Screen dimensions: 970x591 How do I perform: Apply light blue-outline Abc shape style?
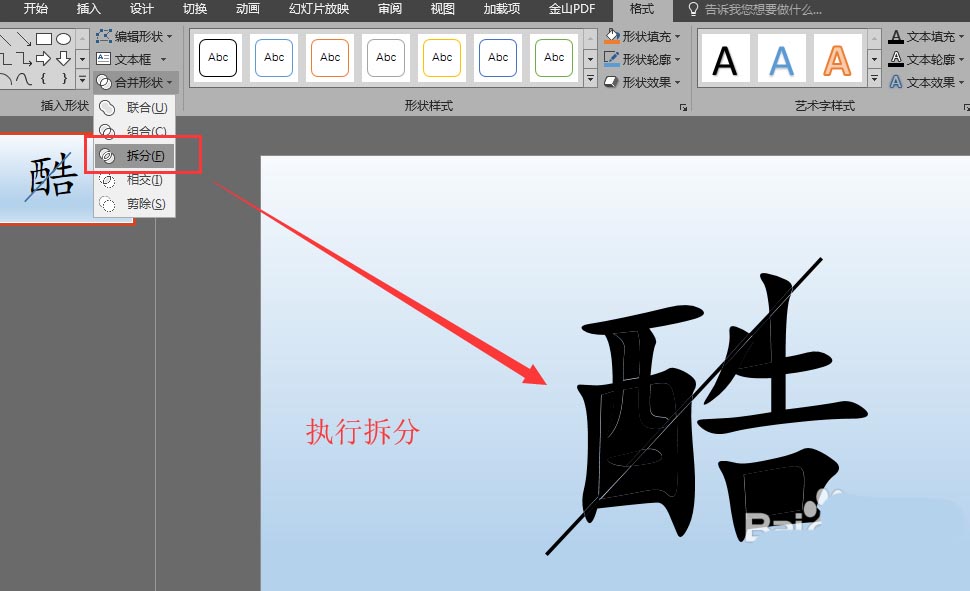pyautogui.click(x=274, y=58)
